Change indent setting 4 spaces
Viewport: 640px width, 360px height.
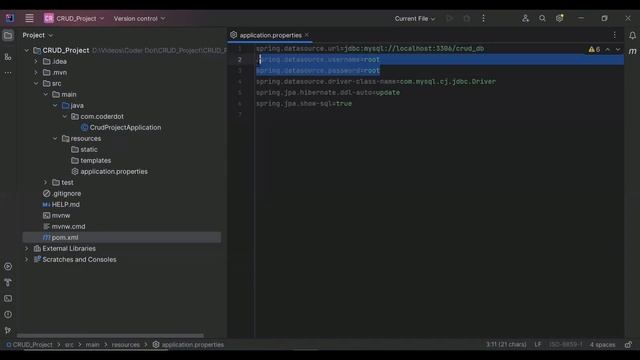(x=602, y=345)
